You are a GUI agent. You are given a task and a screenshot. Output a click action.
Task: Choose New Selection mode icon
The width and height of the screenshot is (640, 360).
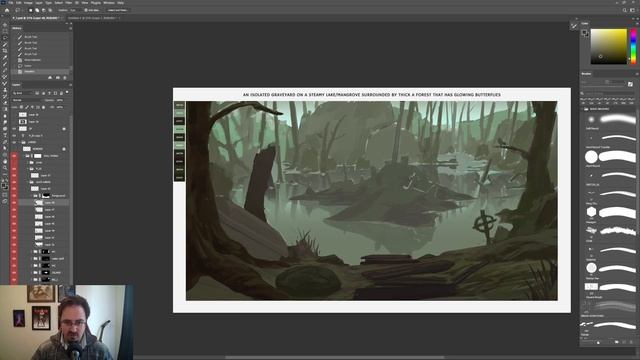[31, 10]
